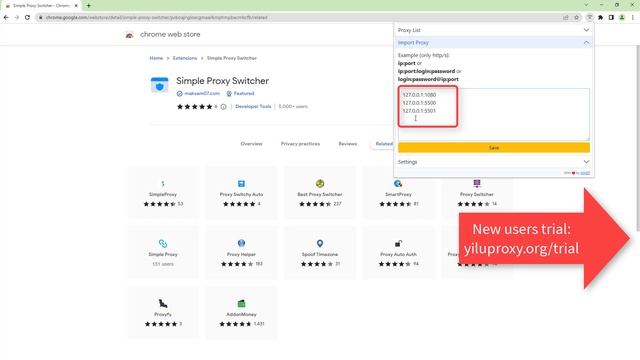The width and height of the screenshot is (640, 360).
Task: Collapse the Import Proxy section
Action: pyautogui.click(x=494, y=42)
